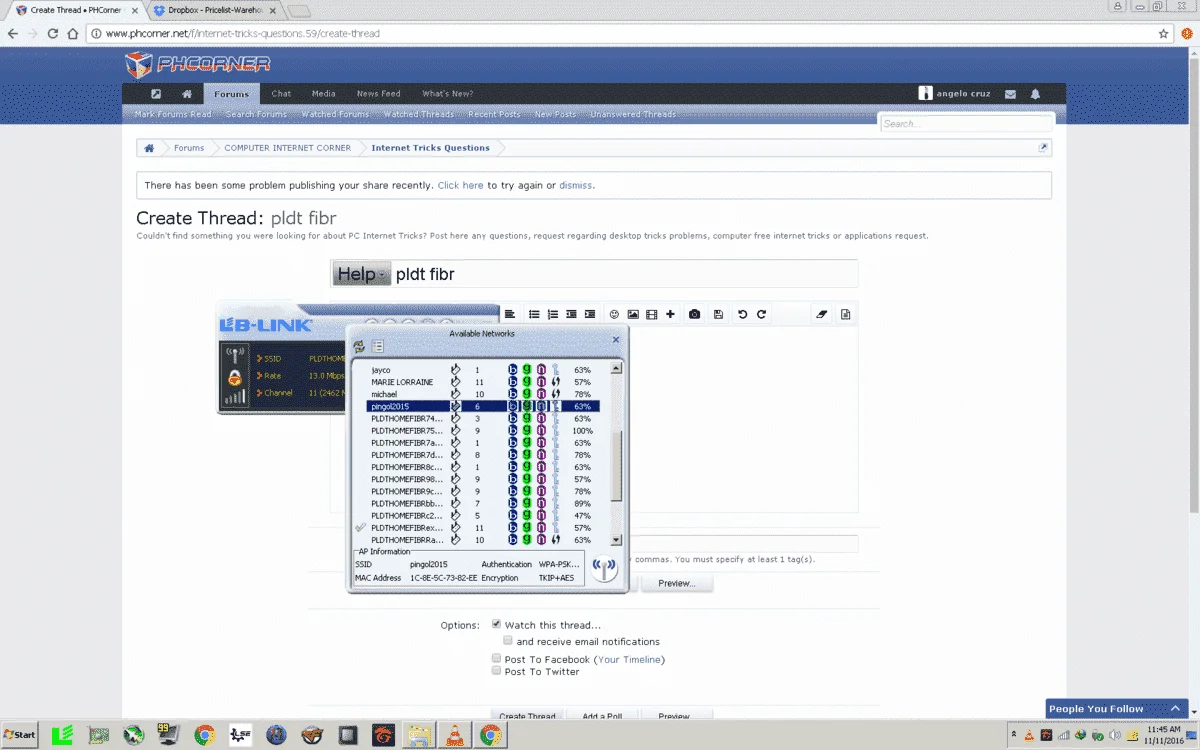Toggle Watch this thread checkbox
The image size is (1200, 750).
496,624
